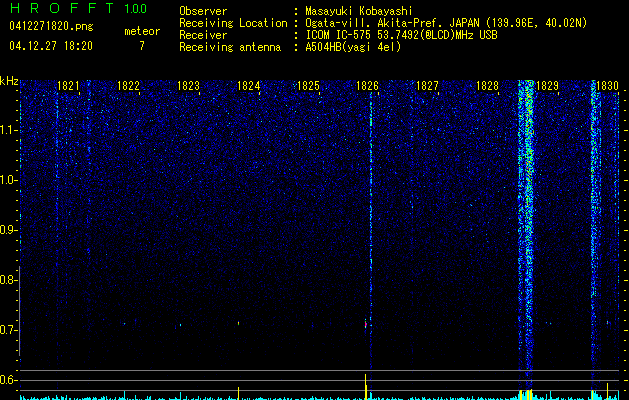The width and height of the screenshot is (629, 400).
Task: Click the 0.7 kHz axis label
Action: pyautogui.click(x=8, y=330)
